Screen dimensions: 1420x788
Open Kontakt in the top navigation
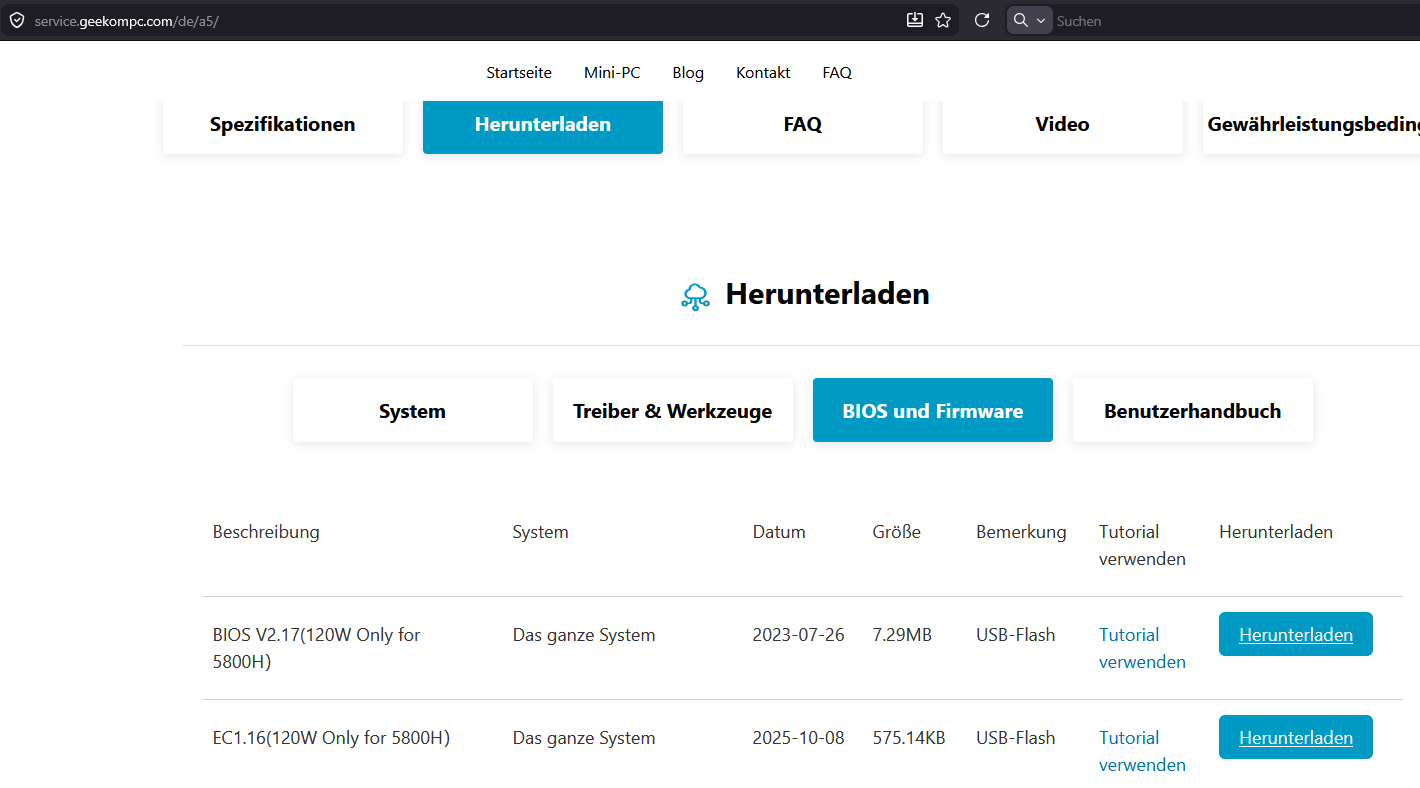(x=763, y=73)
